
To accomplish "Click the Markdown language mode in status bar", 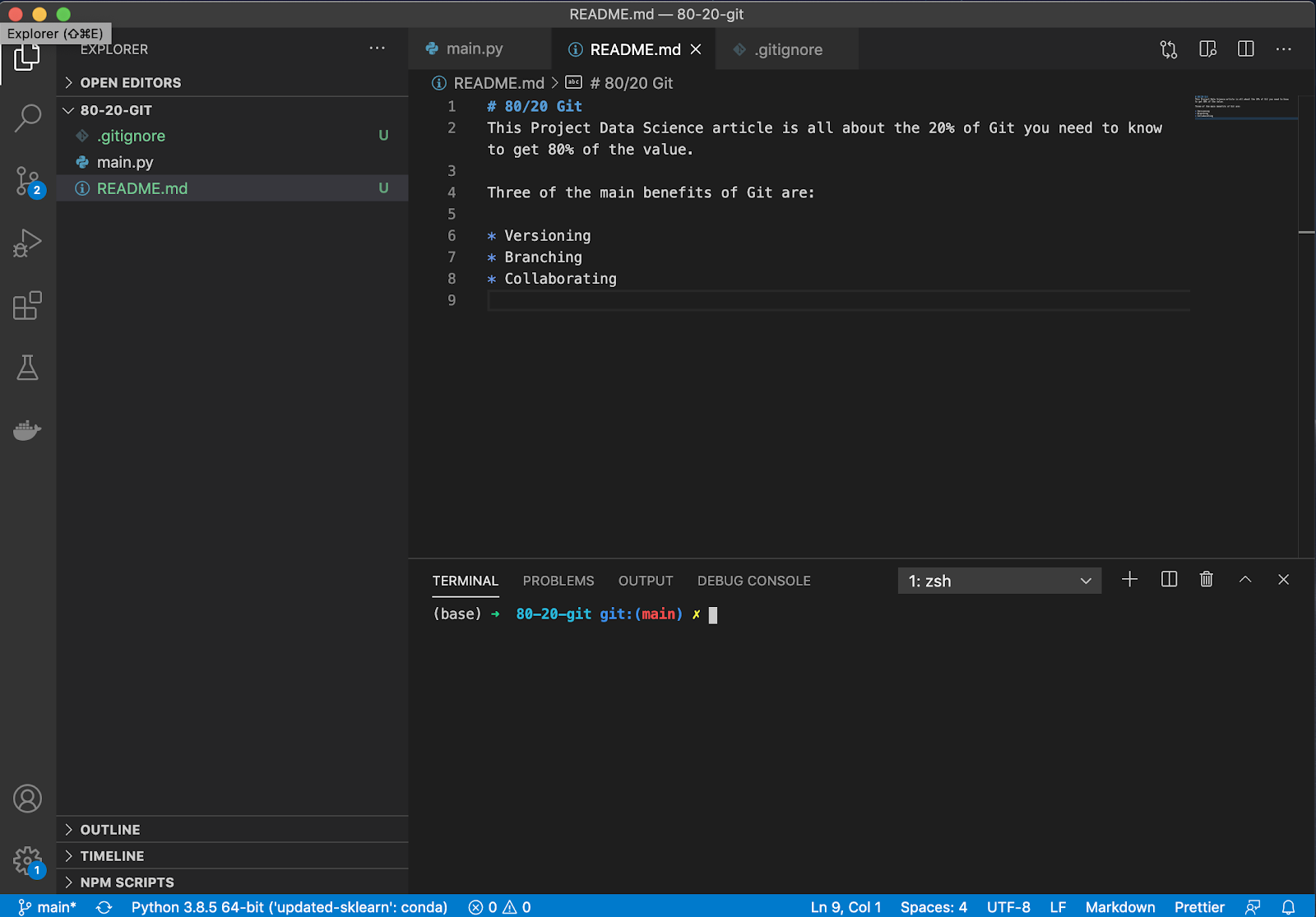I will (x=1119, y=907).
